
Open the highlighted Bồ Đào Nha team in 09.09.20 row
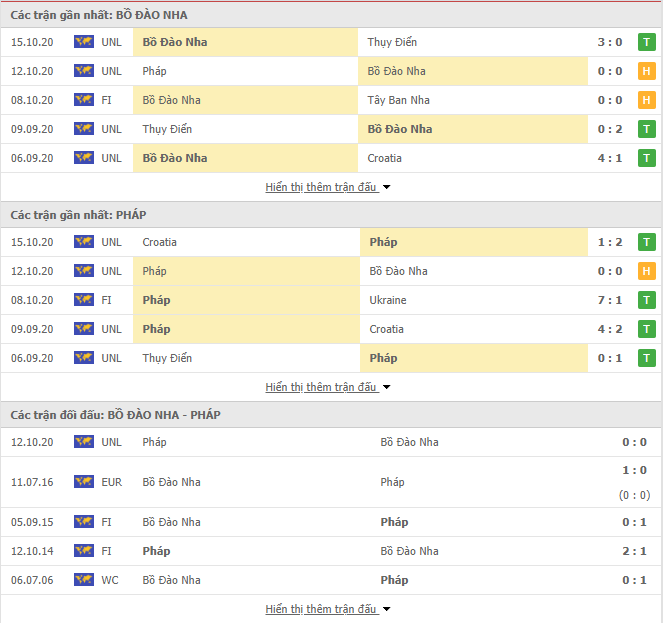point(400,129)
